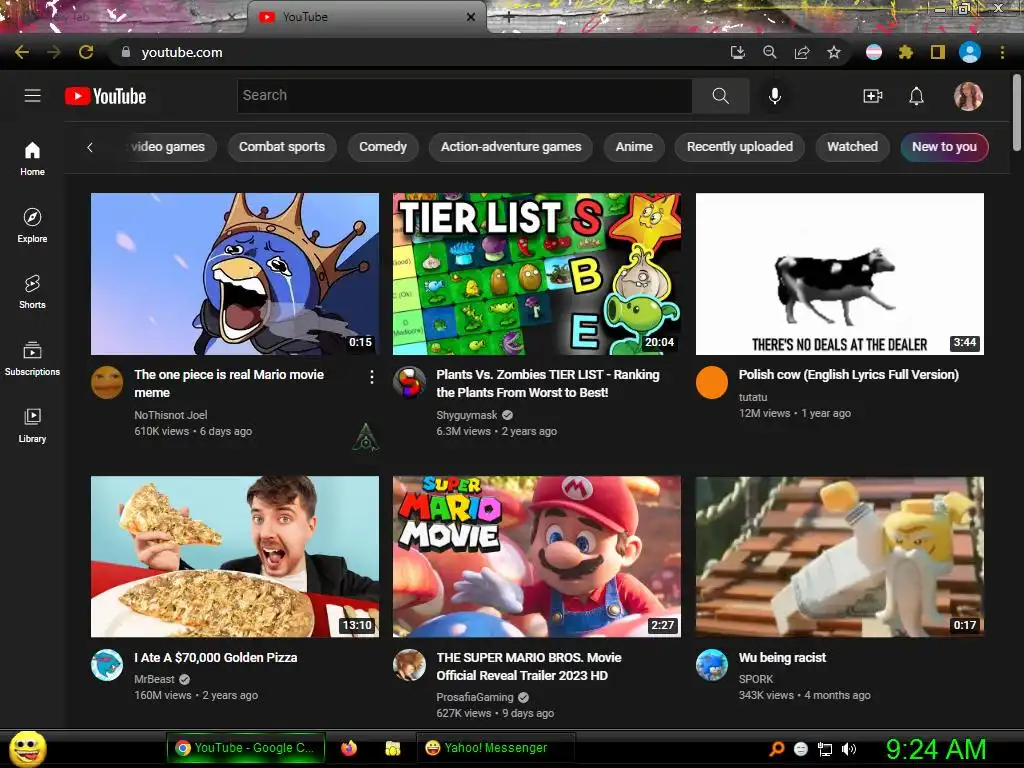Viewport: 1024px width, 768px height.
Task: Select the Anime chip
Action: click(634, 147)
